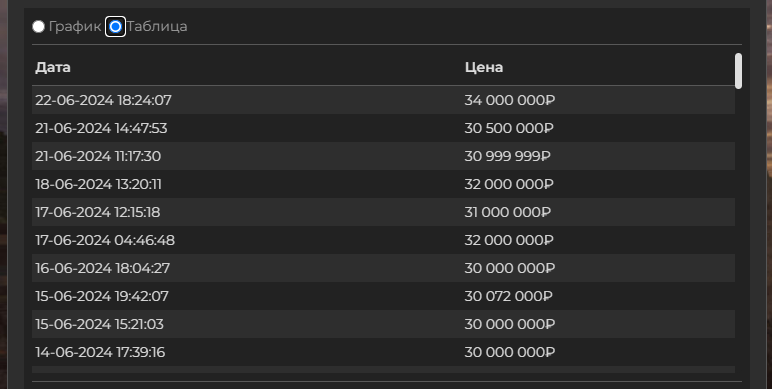Click the Цена column header
The width and height of the screenshot is (772, 389).
(x=484, y=67)
